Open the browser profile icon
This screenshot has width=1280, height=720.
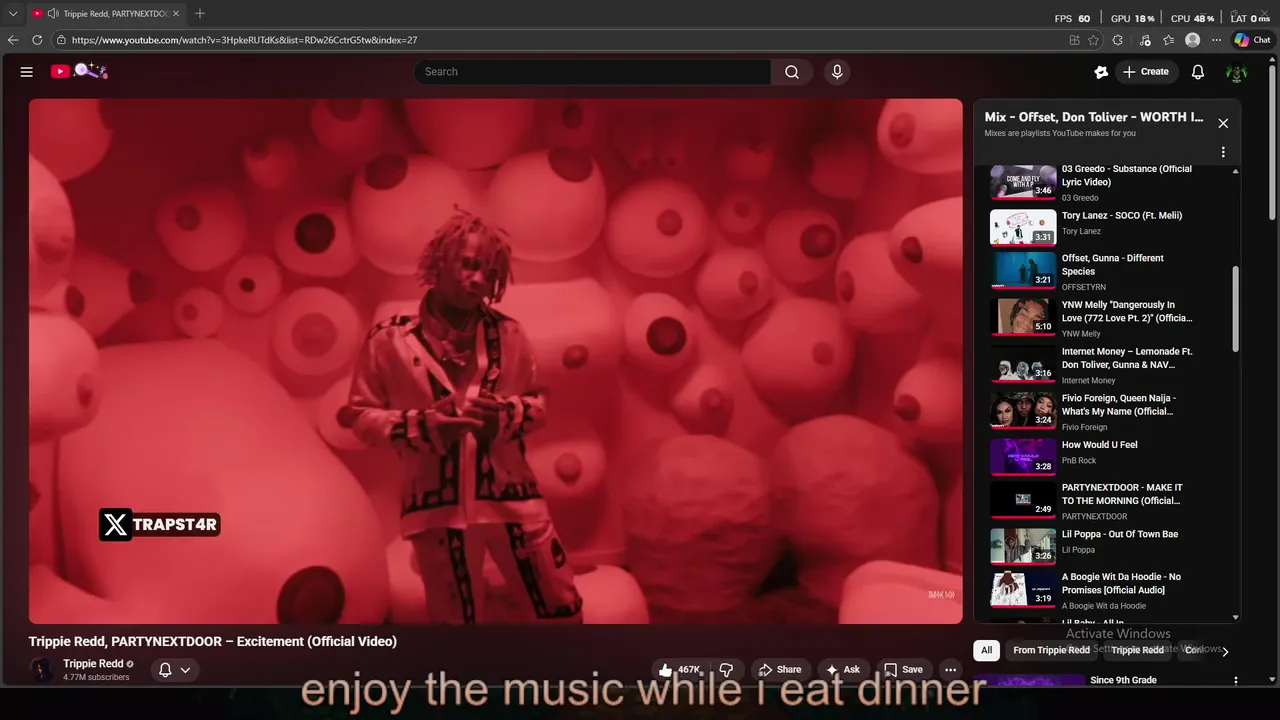(1192, 40)
